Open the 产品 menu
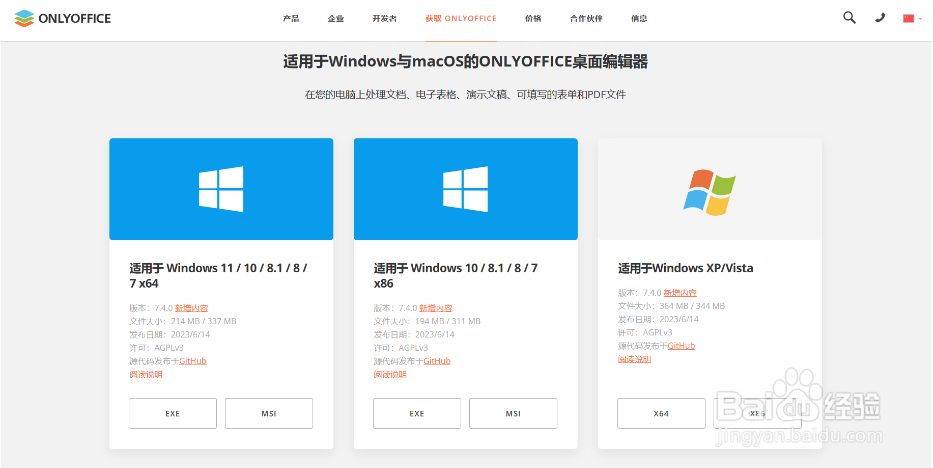 (291, 18)
